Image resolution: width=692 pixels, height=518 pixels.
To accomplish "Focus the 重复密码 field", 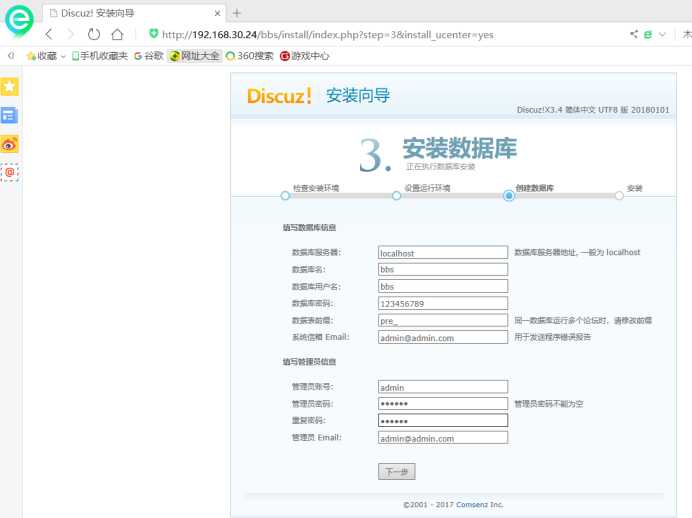I will coord(443,420).
